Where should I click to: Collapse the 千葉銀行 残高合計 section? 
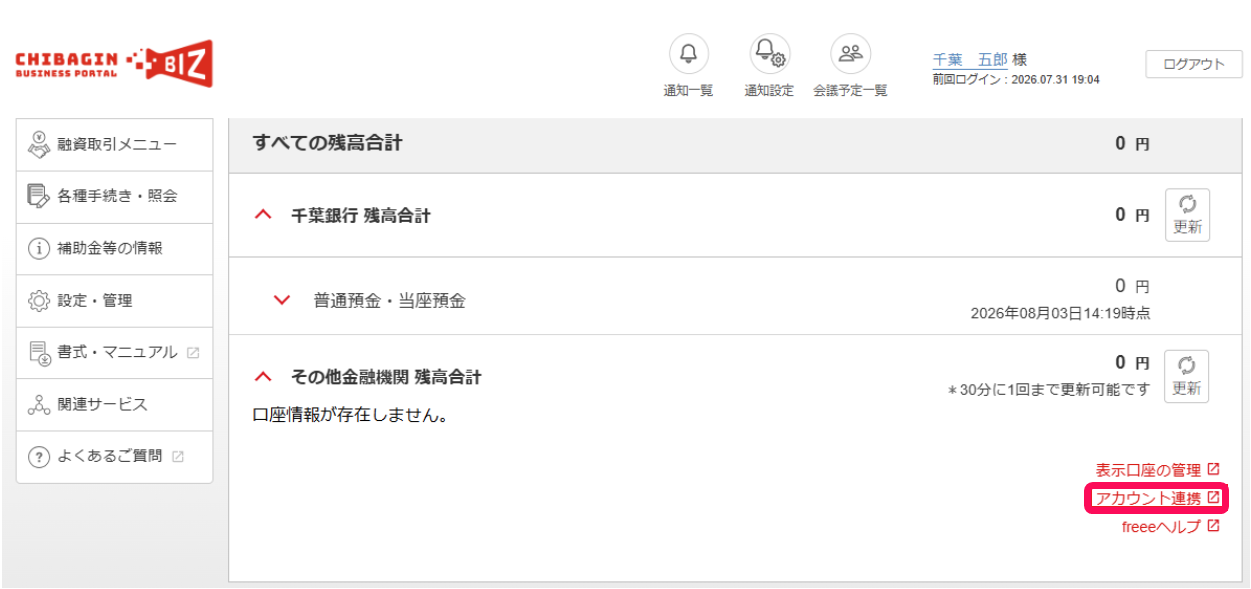(263, 215)
